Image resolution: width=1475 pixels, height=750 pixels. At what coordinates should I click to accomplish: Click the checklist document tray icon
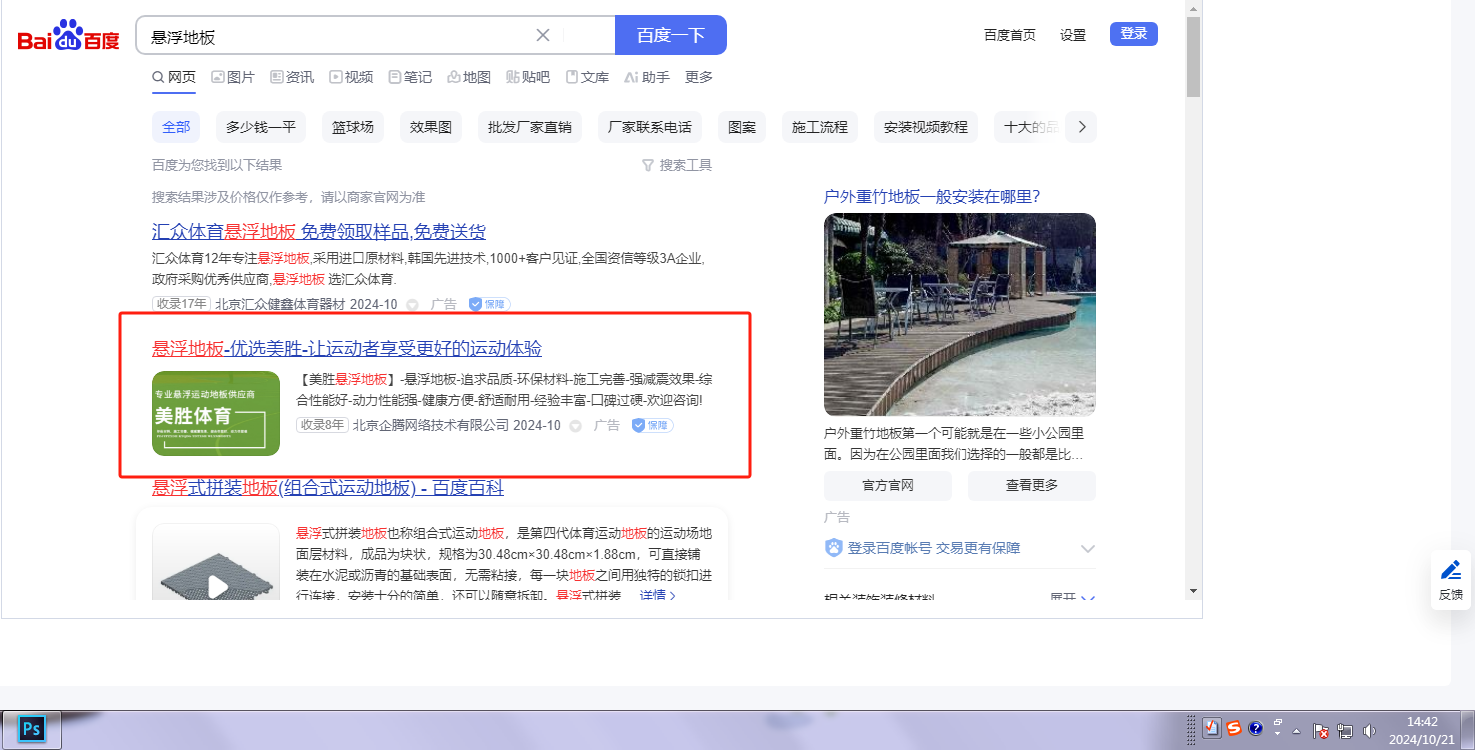[1212, 729]
